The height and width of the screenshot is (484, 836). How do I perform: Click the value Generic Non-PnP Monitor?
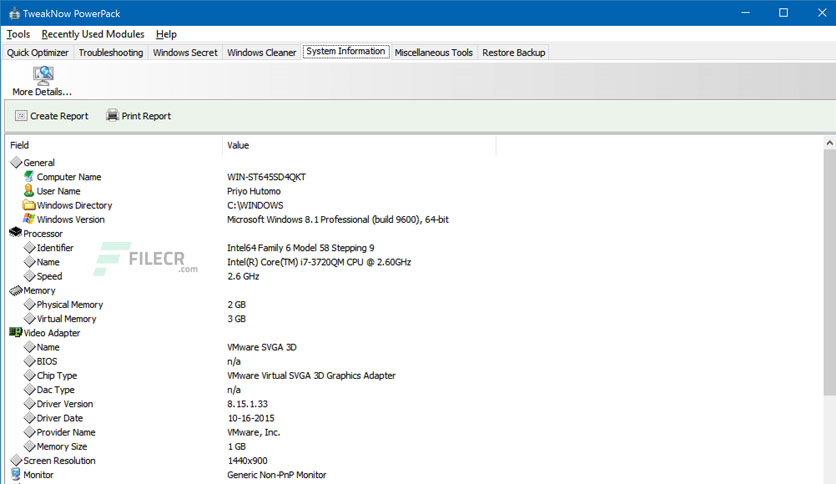pos(277,474)
